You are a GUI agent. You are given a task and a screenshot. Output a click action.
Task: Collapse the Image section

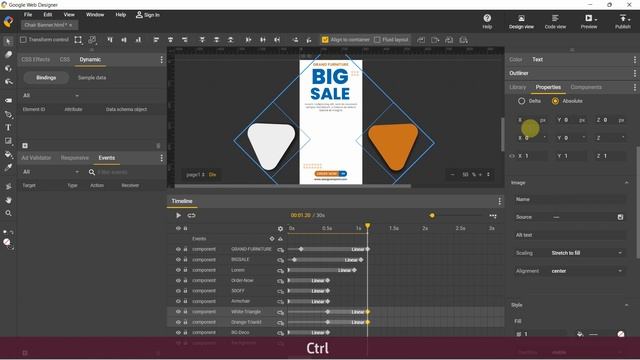(x=627, y=183)
